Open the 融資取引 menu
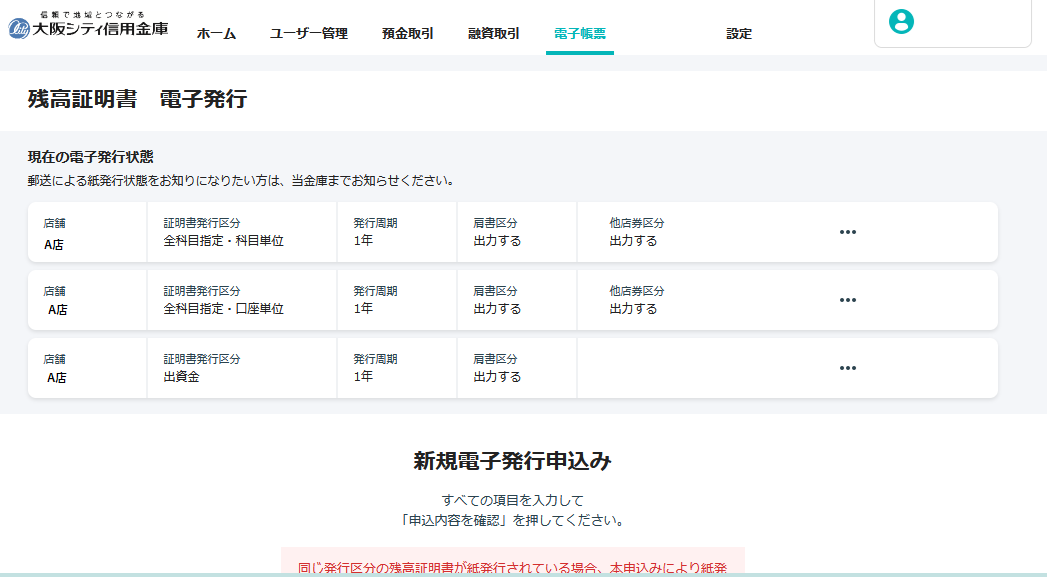The width and height of the screenshot is (1047, 577). [x=493, y=33]
